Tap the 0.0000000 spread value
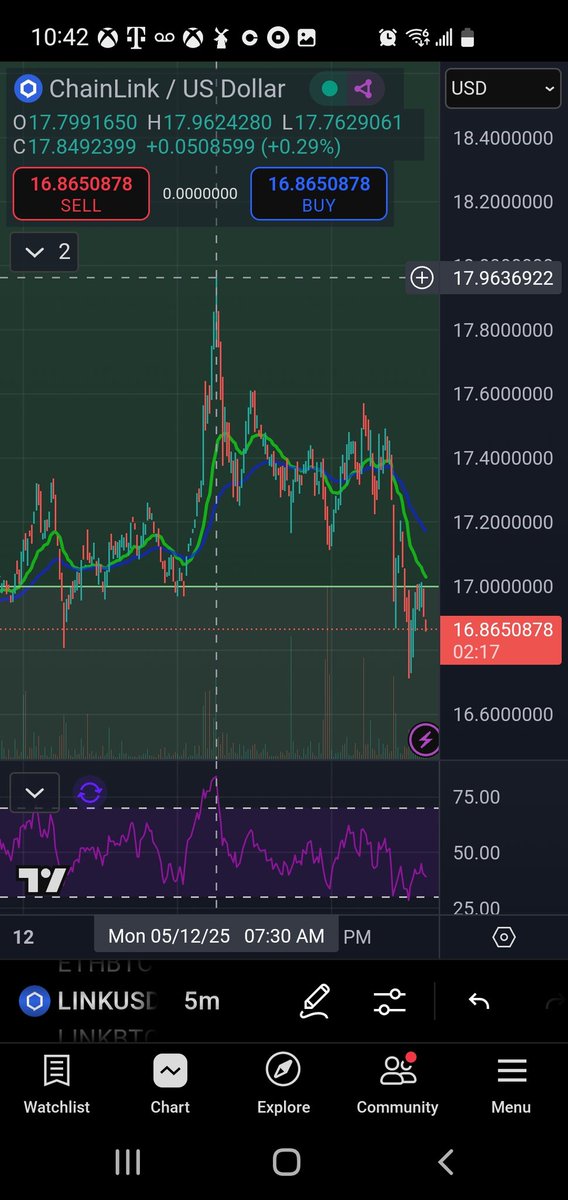Viewport: 568px width, 1200px height. click(200, 193)
